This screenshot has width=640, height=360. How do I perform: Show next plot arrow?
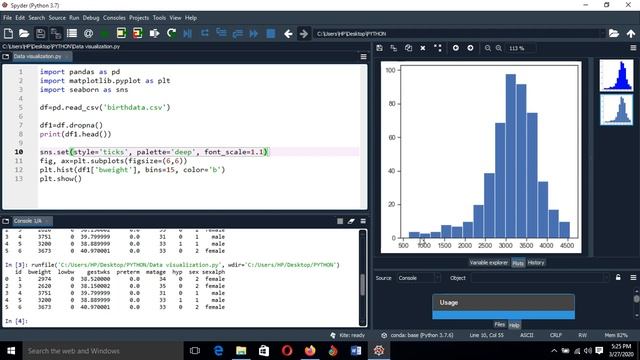click(470, 48)
